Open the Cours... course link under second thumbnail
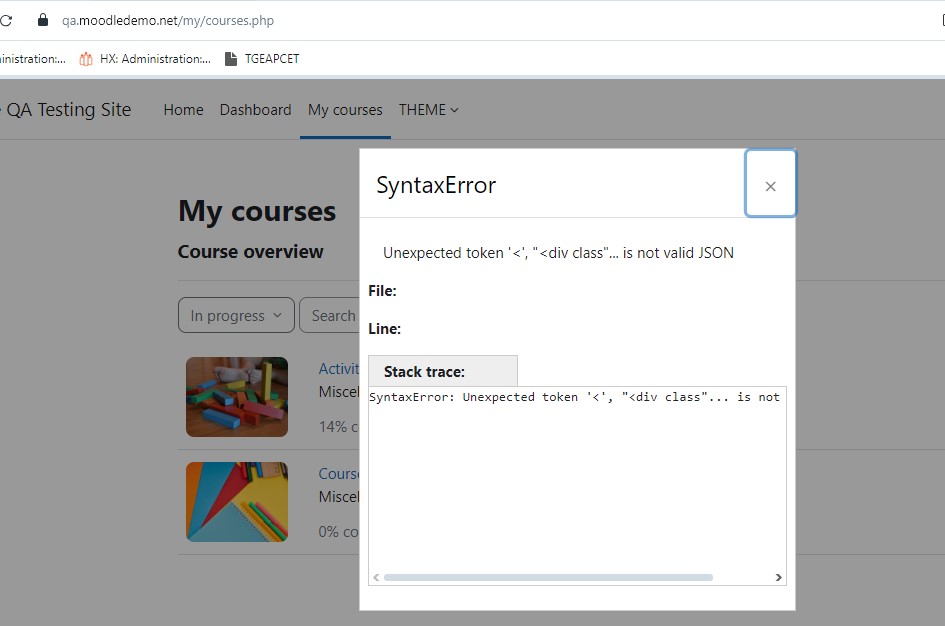945x626 pixels. [339, 474]
